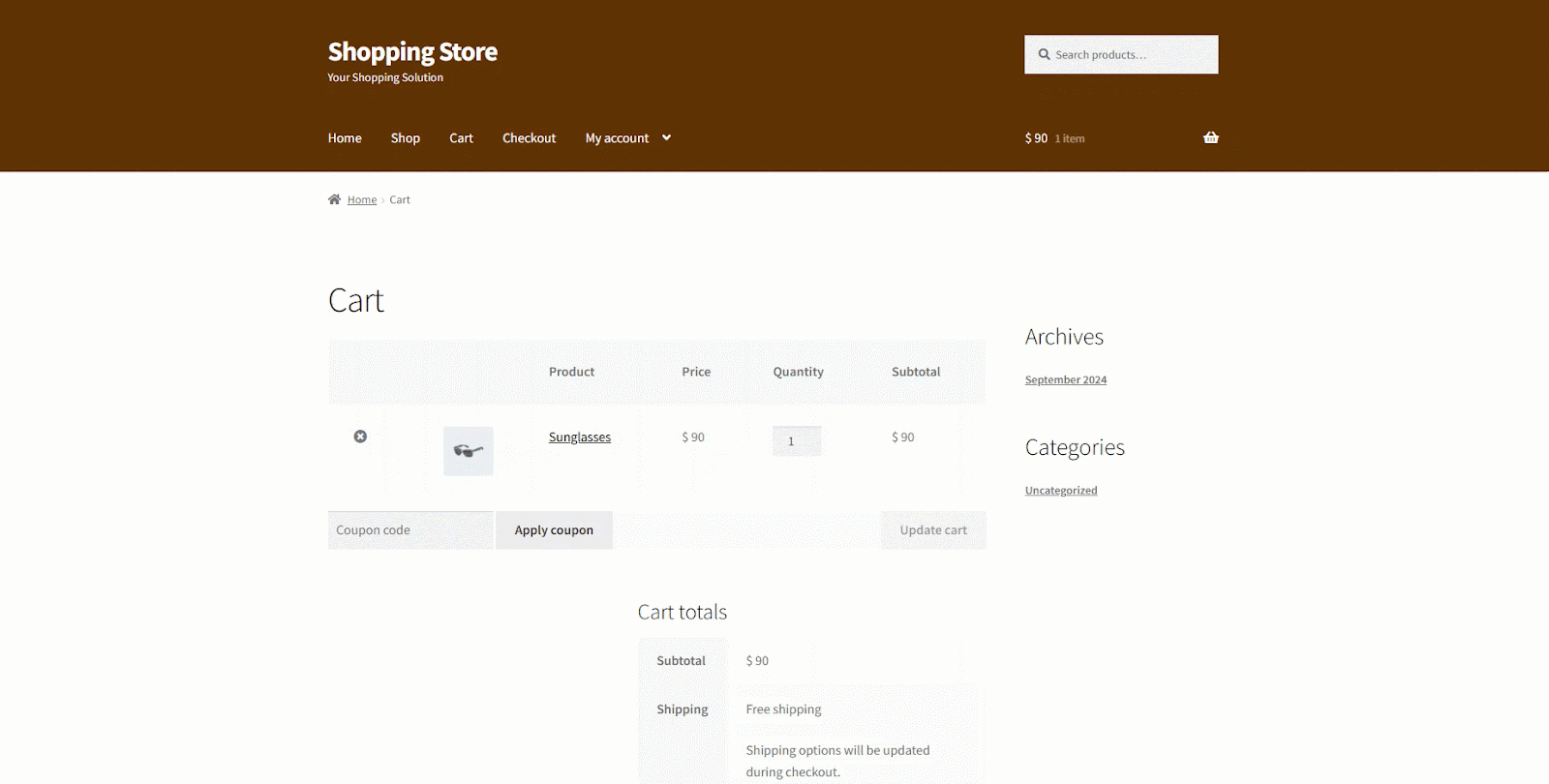Click the Search products field
Screen dimensions: 1549x784
pyautogui.click(x=1131, y=55)
